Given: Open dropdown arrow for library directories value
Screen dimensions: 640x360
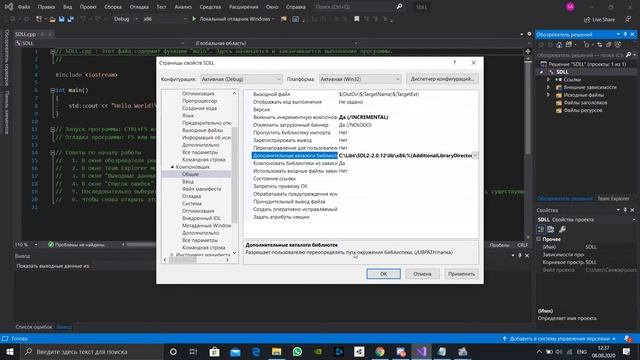Looking at the screenshot, I should pyautogui.click(x=475, y=156).
